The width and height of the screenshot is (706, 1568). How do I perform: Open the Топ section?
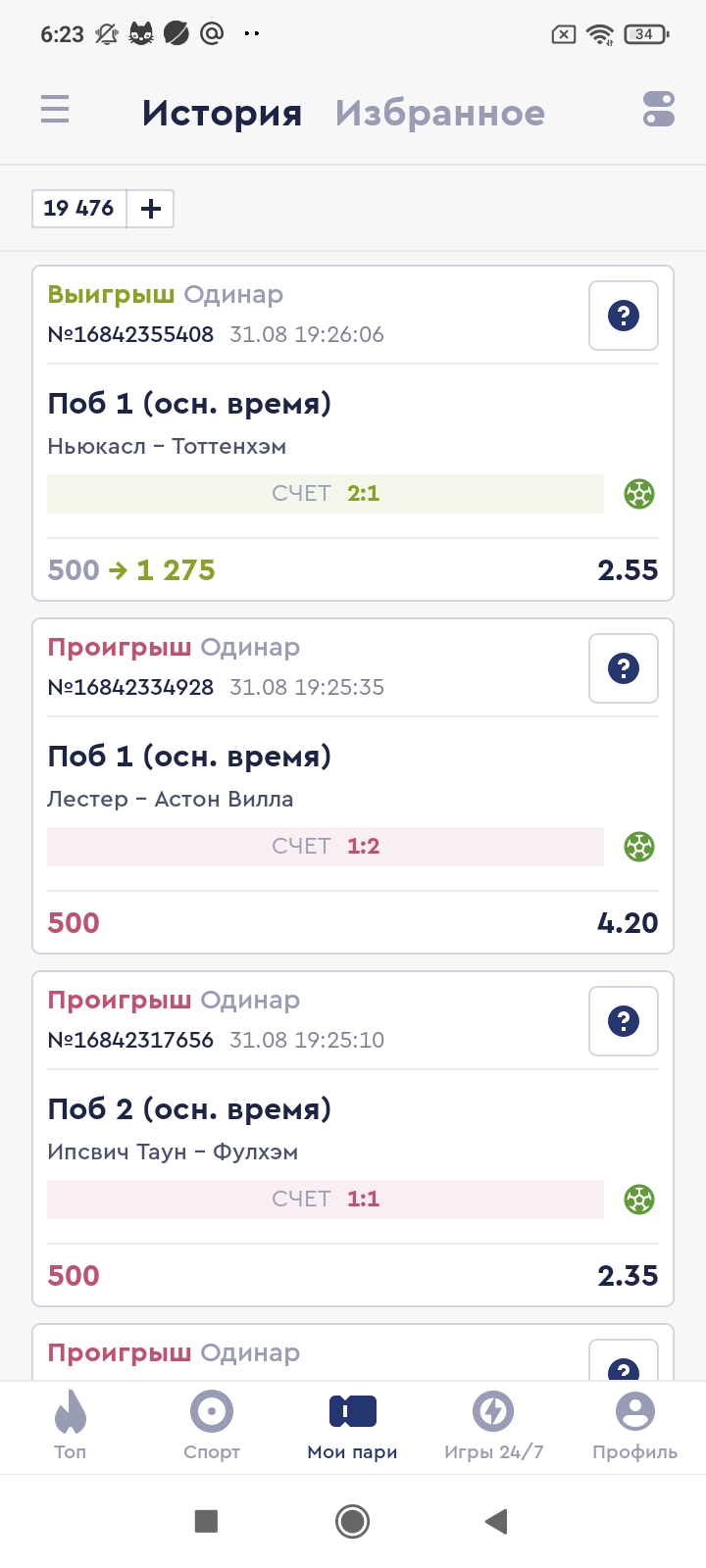[x=71, y=1424]
